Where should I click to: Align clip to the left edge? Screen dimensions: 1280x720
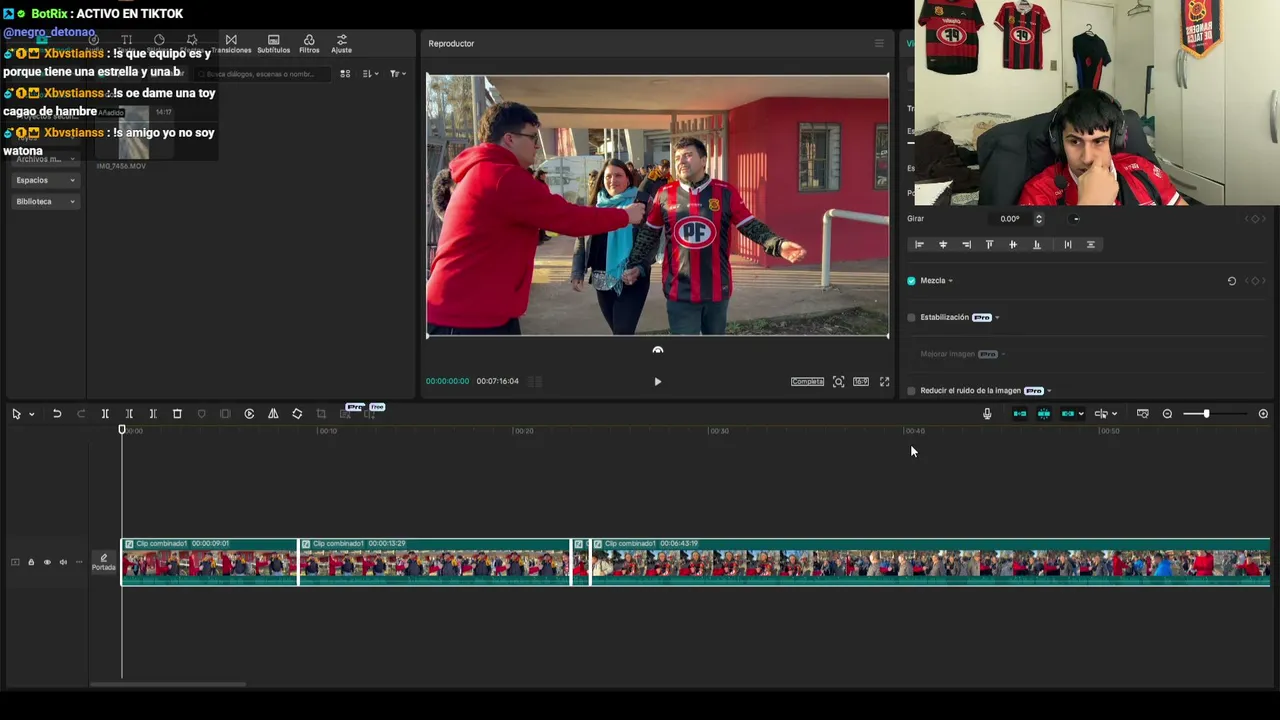919,245
